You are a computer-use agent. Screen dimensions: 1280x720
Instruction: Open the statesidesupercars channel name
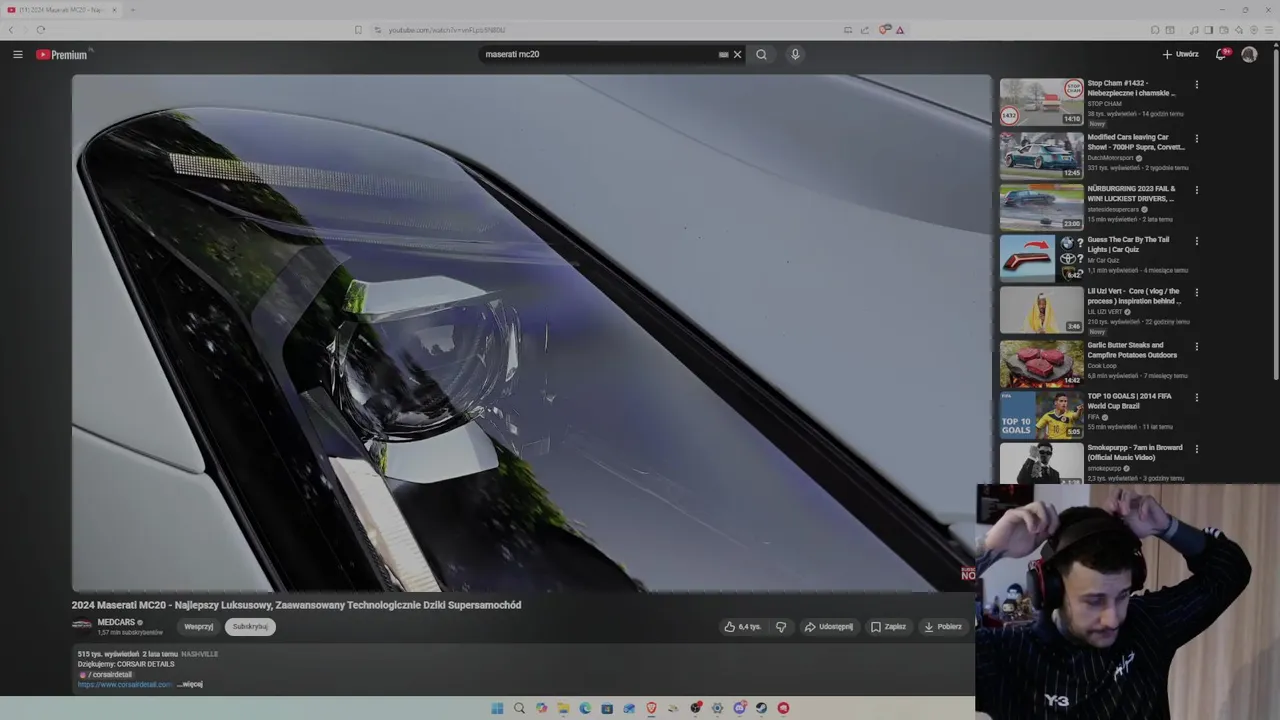(x=1113, y=210)
